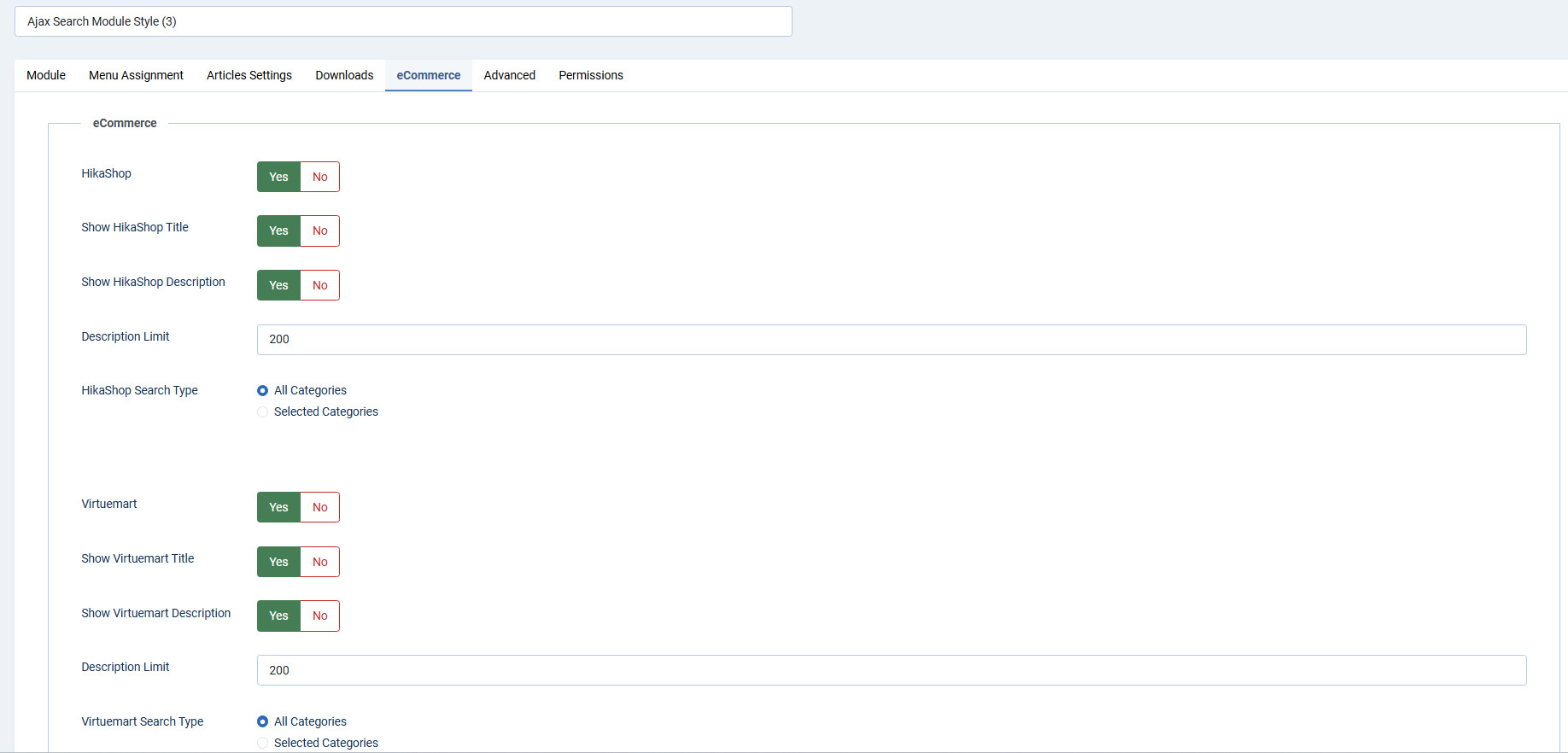The image size is (1568, 753).
Task: Disable Show HikaShop Description with No
Action: coord(319,285)
